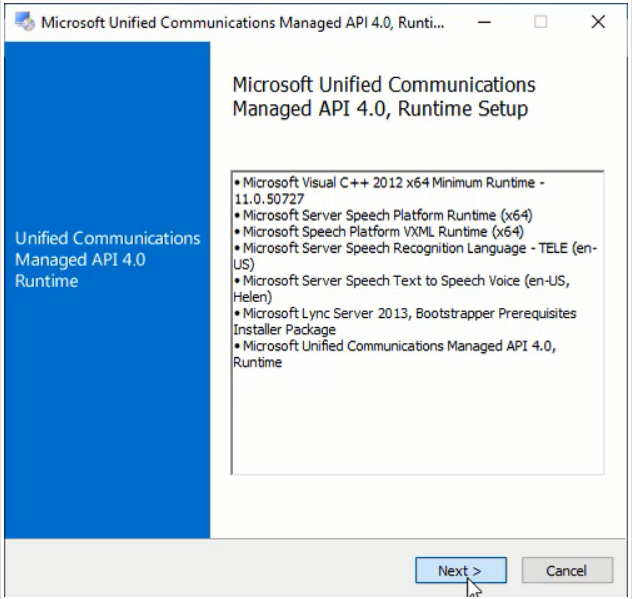Minimize the setup window

click(484, 22)
